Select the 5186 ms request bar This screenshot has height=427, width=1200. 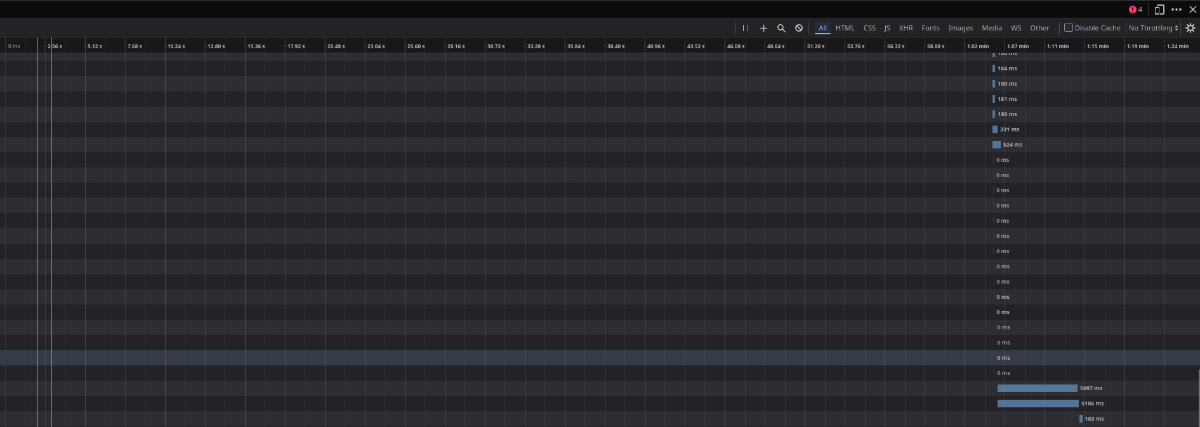point(1037,403)
